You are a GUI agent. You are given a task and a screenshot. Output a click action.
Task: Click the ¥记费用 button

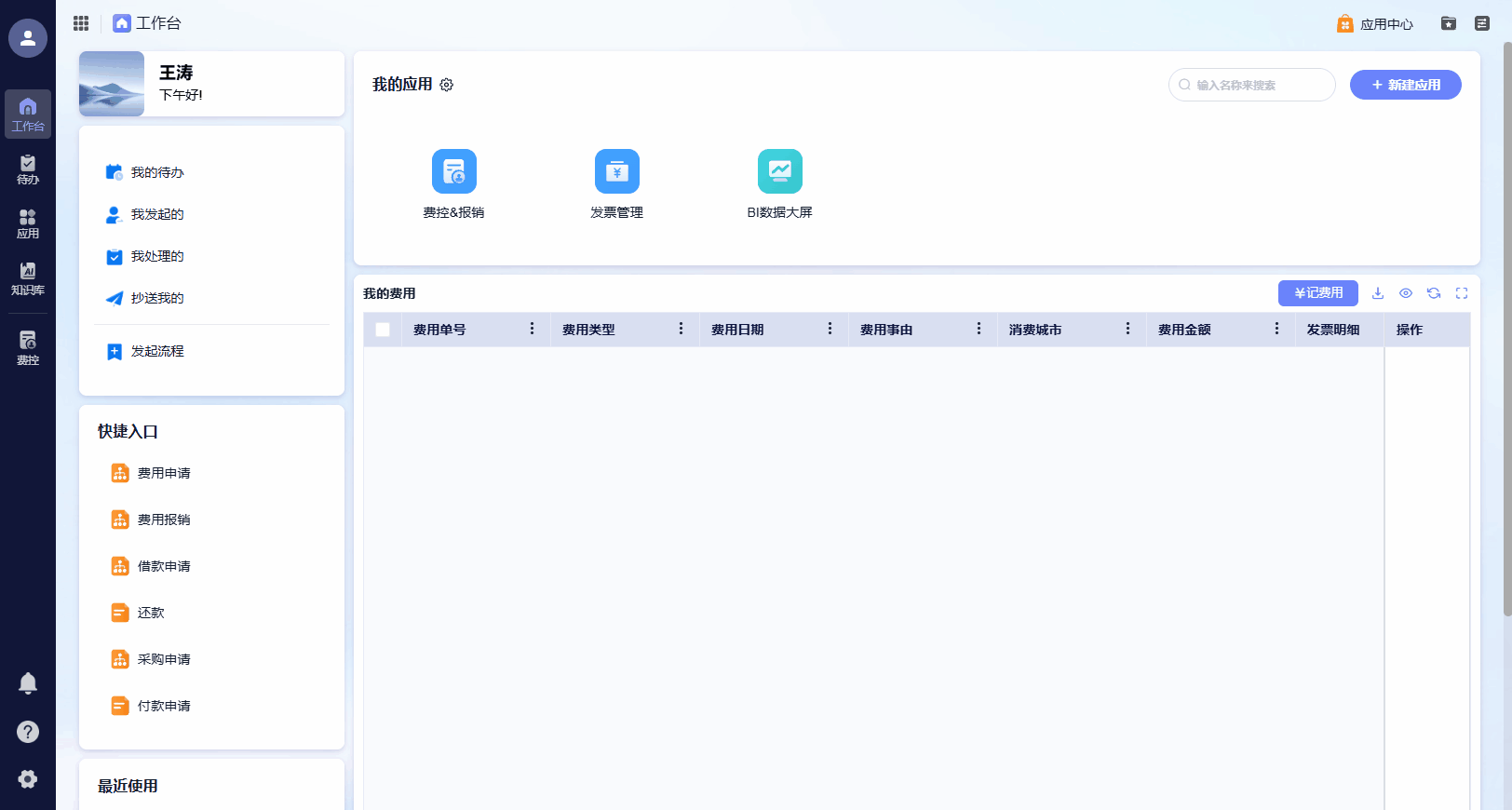(1318, 293)
